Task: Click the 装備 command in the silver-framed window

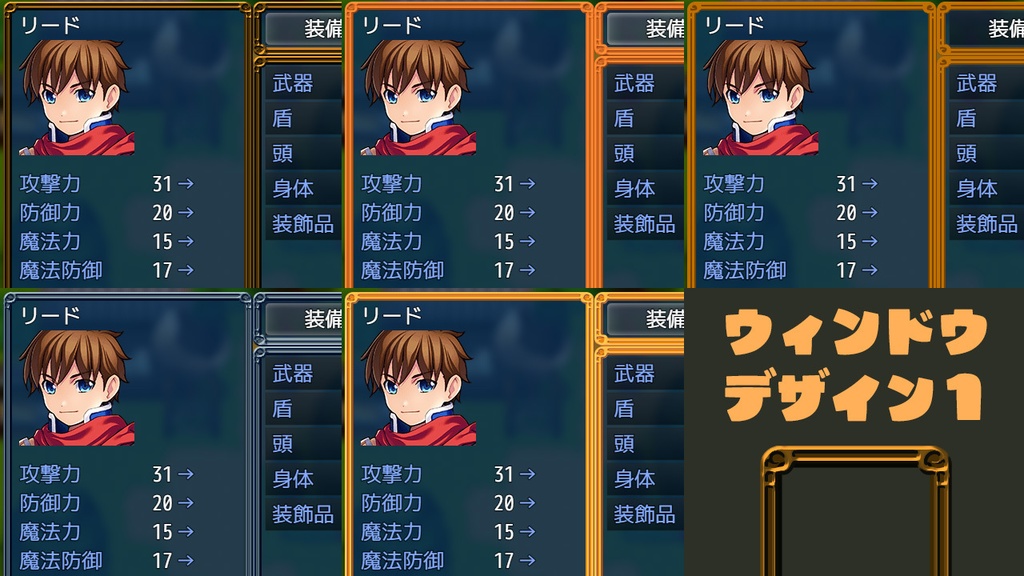Action: point(304,319)
